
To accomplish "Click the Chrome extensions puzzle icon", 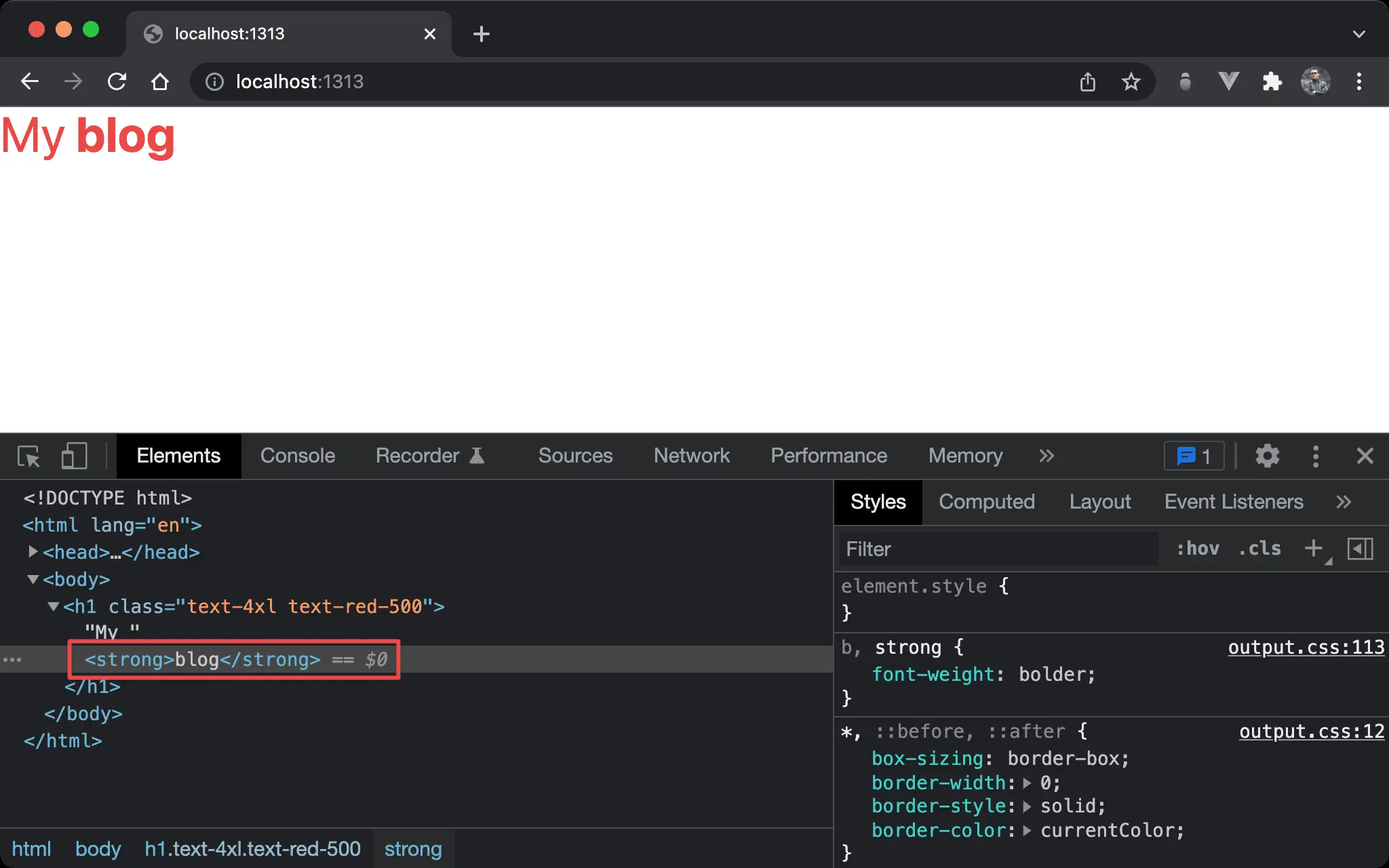I will pyautogui.click(x=1272, y=82).
